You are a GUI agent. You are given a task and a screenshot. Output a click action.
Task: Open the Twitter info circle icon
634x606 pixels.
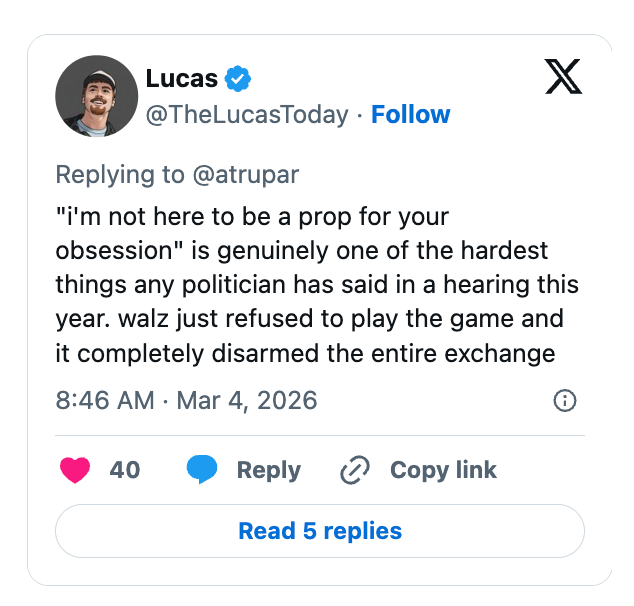(x=565, y=401)
